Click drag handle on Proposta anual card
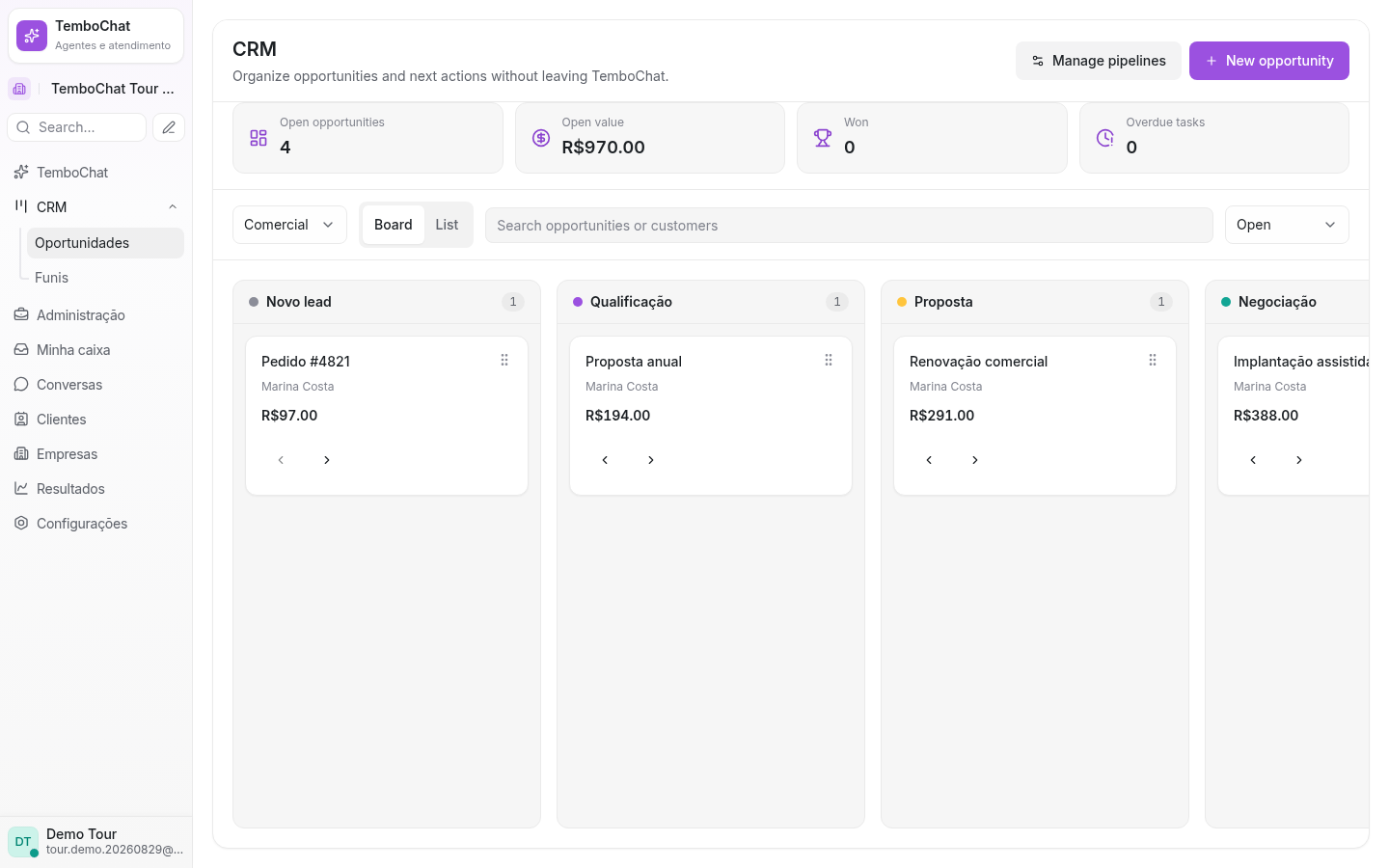1389x868 pixels. click(x=829, y=360)
